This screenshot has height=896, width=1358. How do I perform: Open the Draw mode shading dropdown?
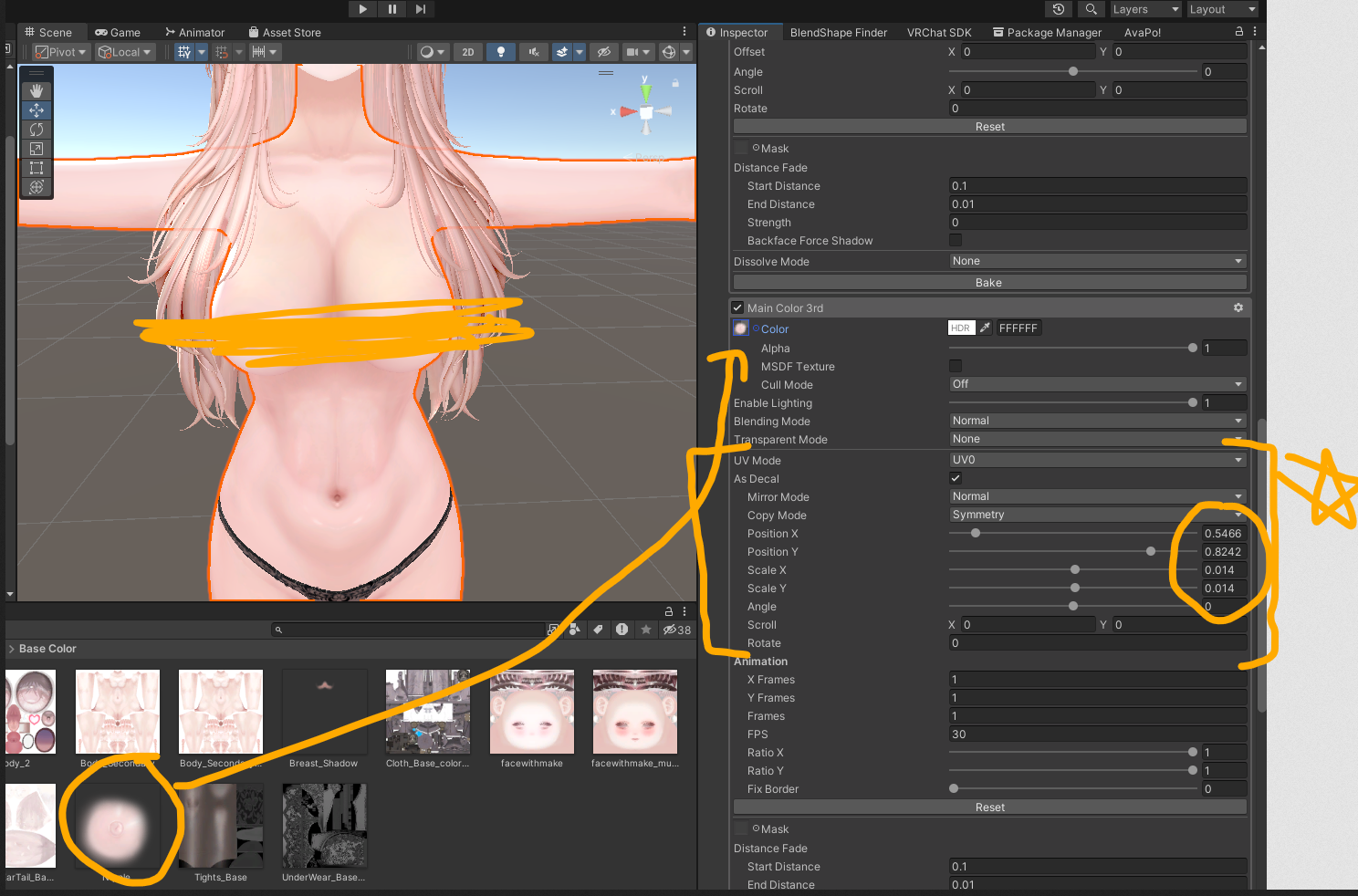tap(432, 52)
